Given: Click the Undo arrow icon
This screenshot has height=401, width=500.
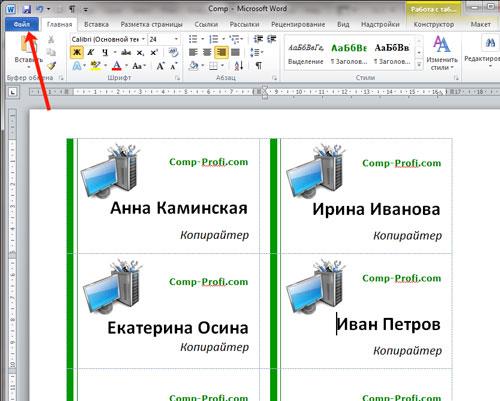Looking at the screenshot, I should [x=40, y=9].
